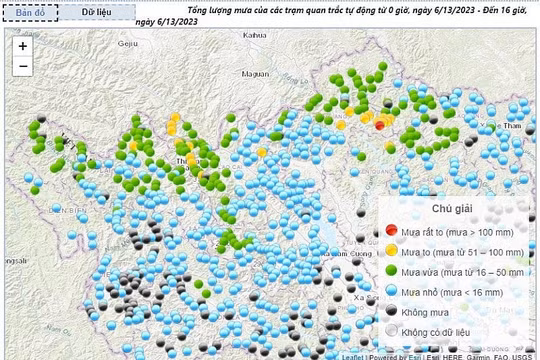
Task: Switch to the Bản đồ tab
Action: point(30,13)
